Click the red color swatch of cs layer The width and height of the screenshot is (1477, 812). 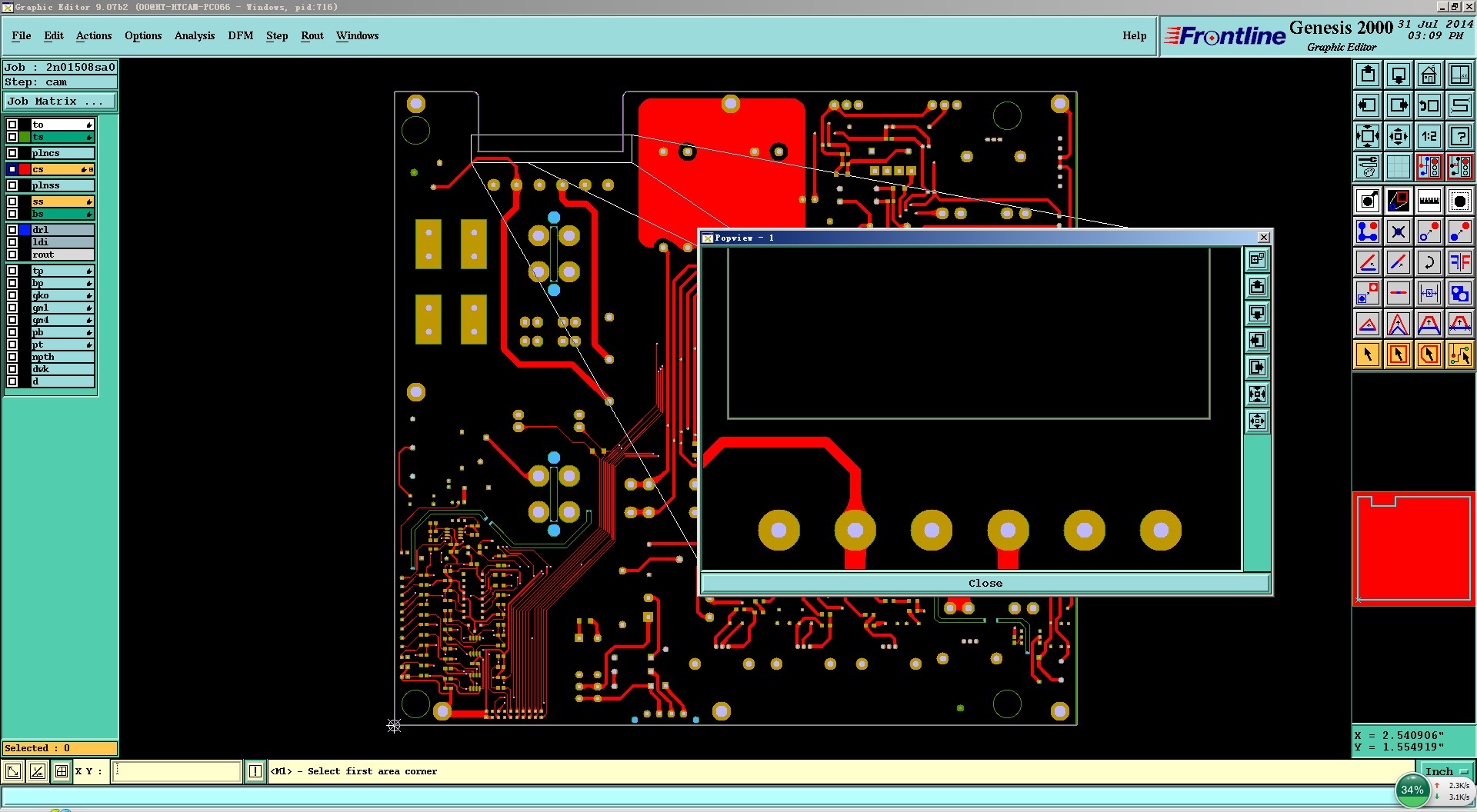pyautogui.click(x=25, y=169)
